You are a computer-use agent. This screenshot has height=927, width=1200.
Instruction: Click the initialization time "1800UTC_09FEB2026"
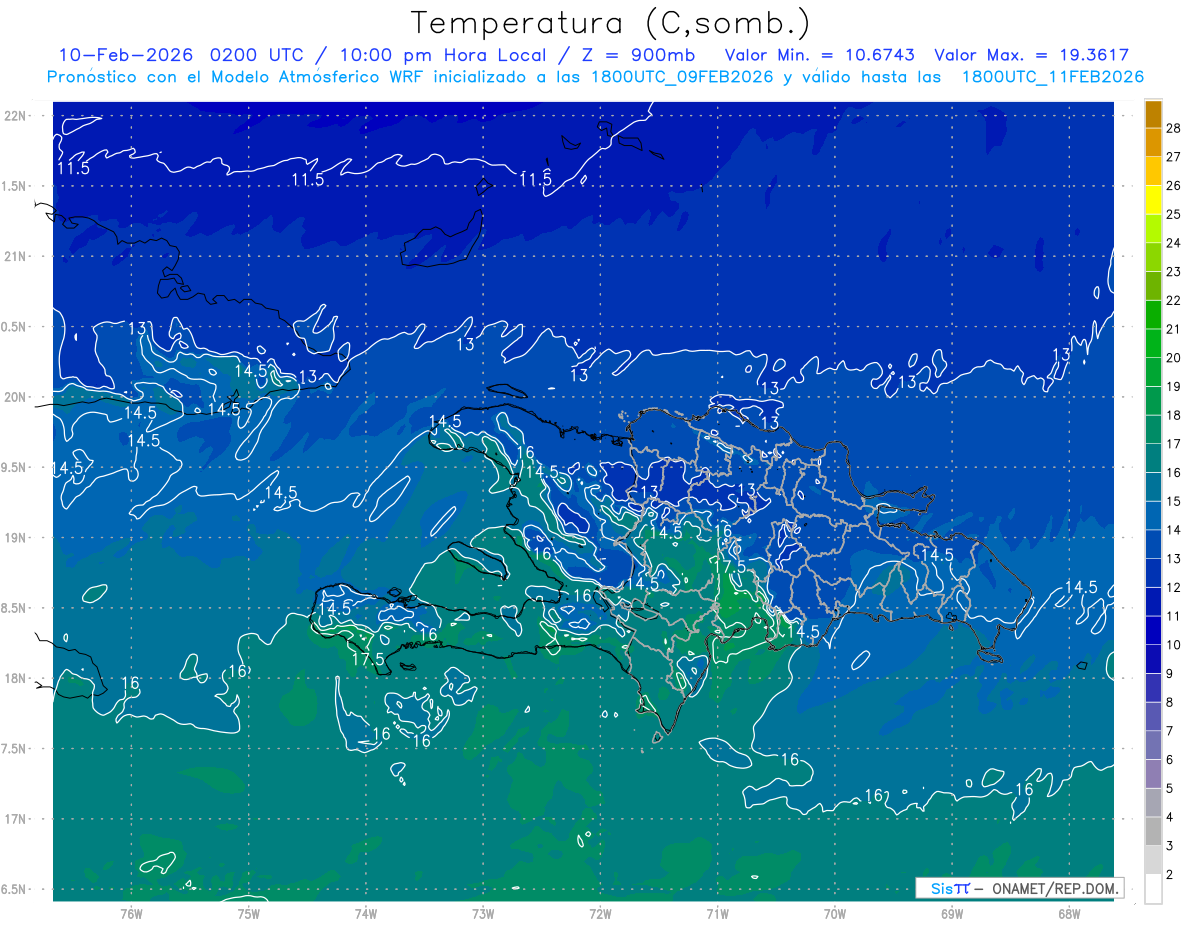[681, 77]
